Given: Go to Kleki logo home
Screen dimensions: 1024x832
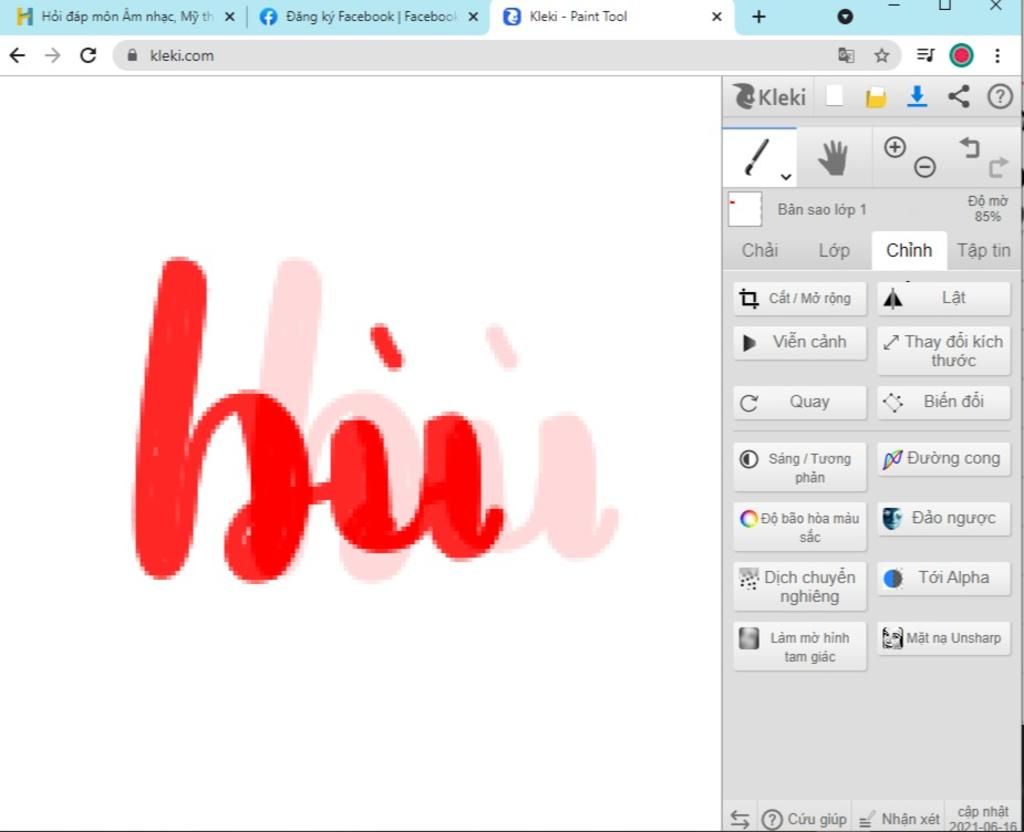Looking at the screenshot, I should pyautogui.click(x=769, y=97).
